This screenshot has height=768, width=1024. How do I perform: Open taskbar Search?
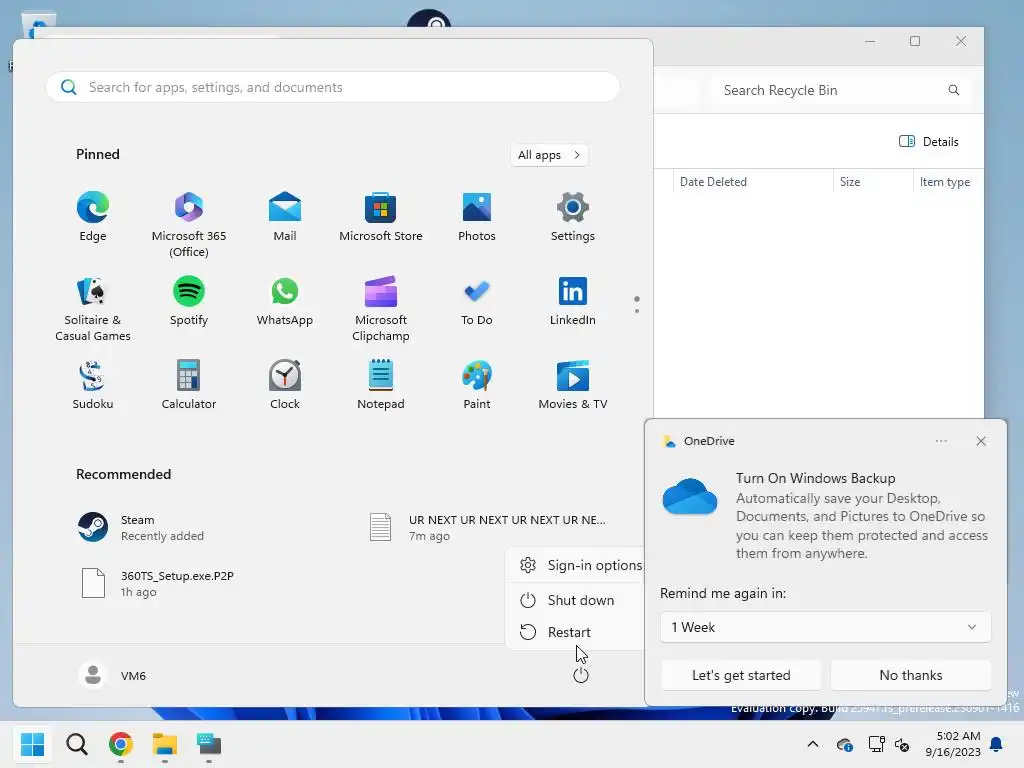[76, 744]
